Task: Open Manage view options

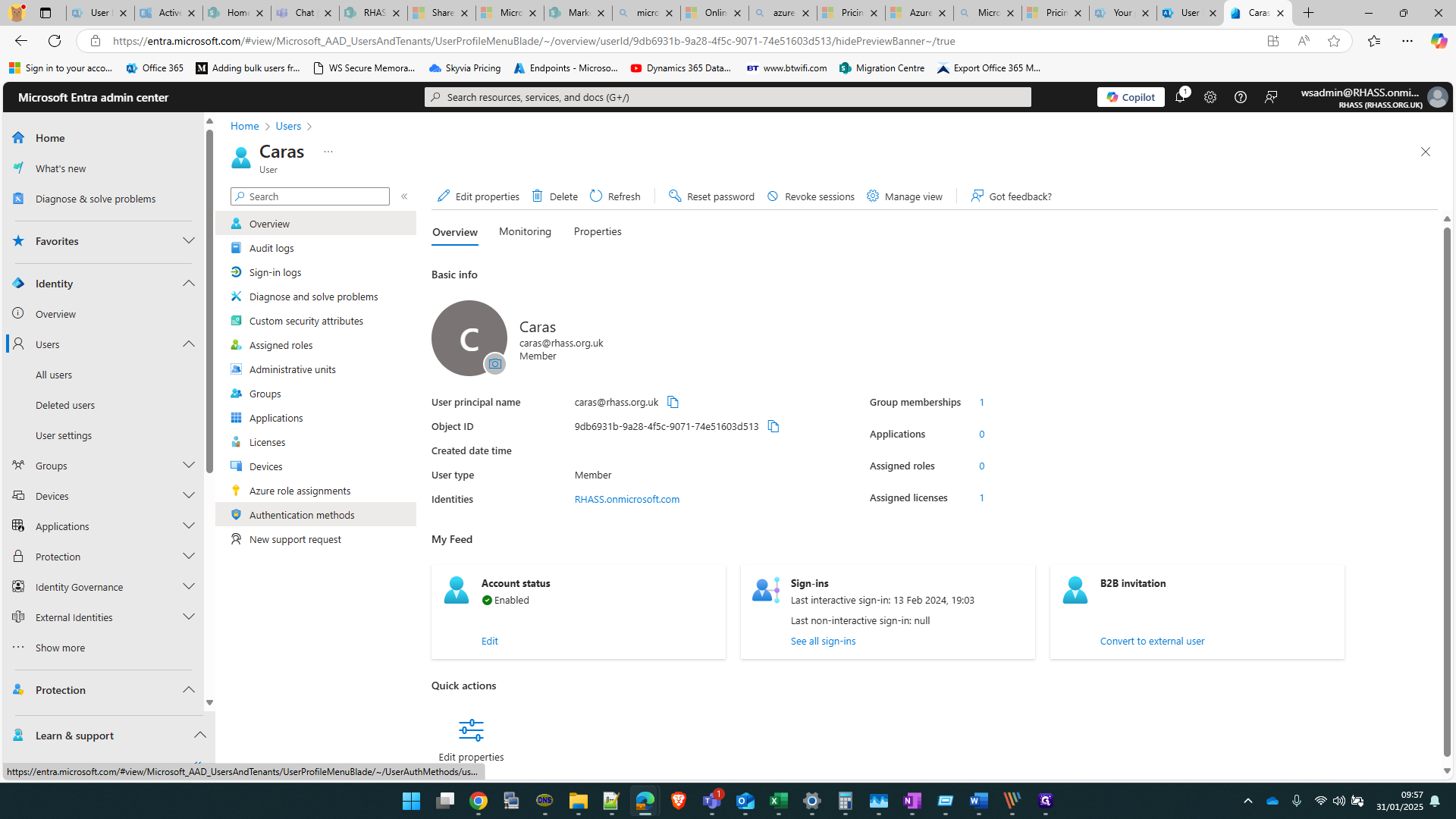Action: (x=905, y=196)
